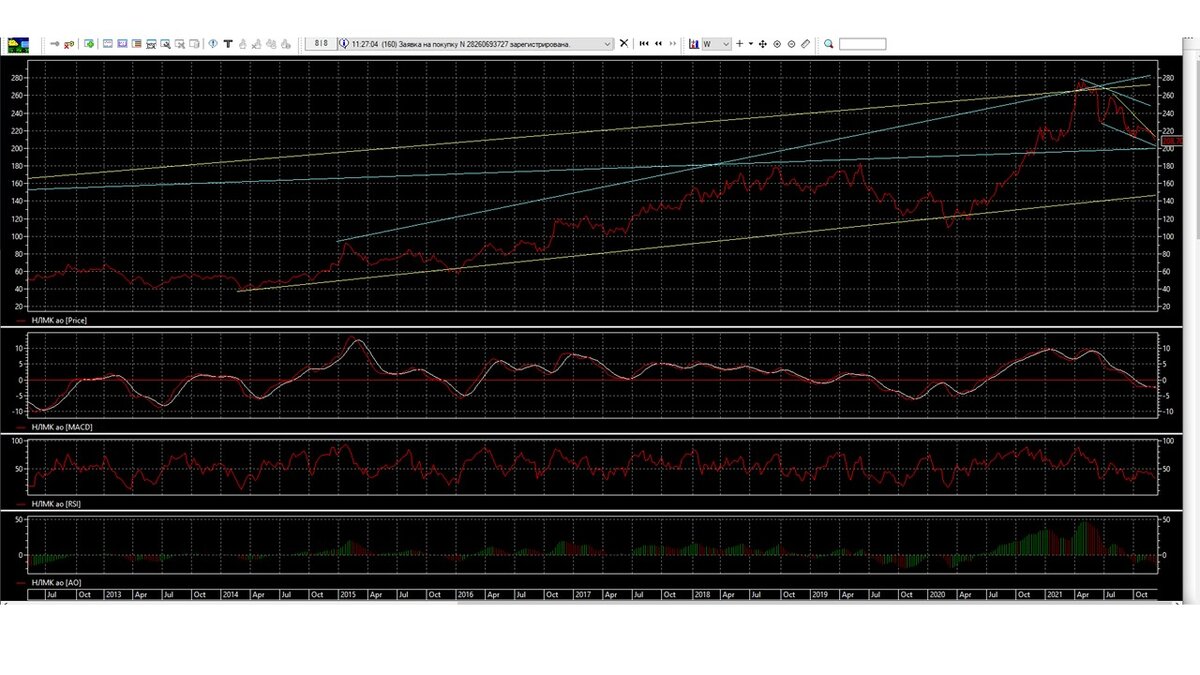Click the НЛМК ао [AO] legend label
The image size is (1200, 675).
[x=56, y=582]
